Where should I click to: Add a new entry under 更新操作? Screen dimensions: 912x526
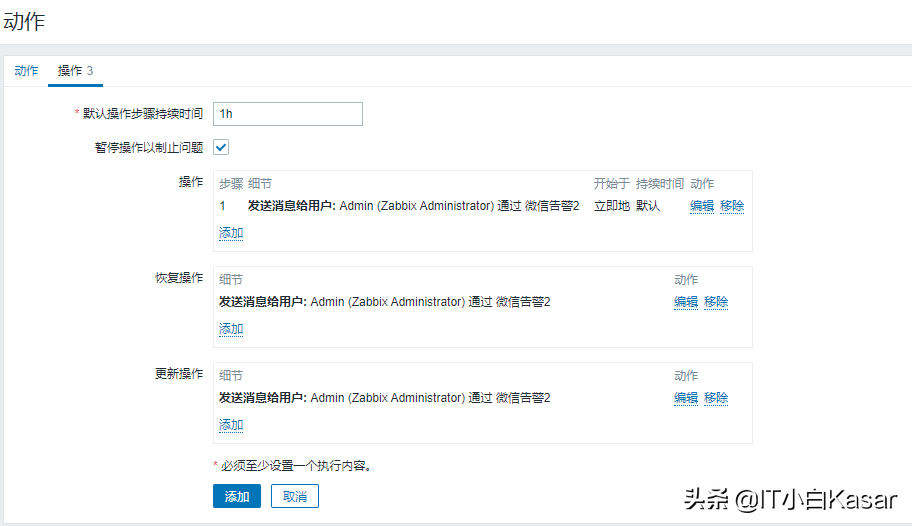tap(231, 425)
